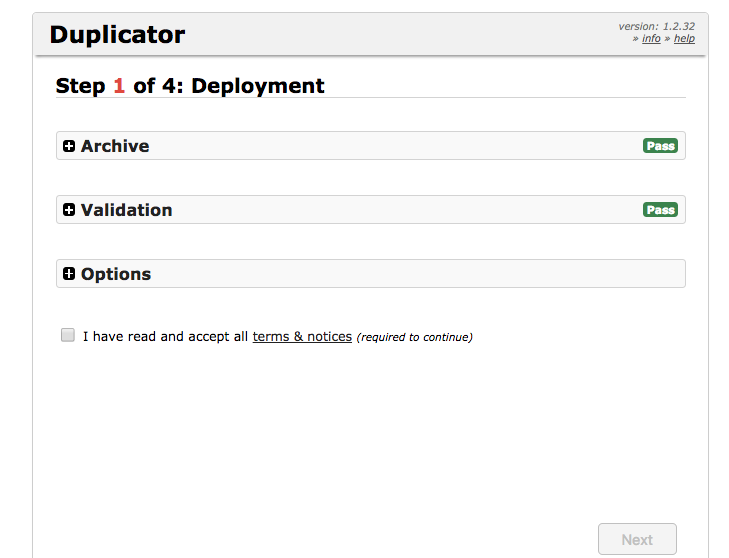Open the terms & notices link
Screen dimensions: 729x558
(302, 337)
